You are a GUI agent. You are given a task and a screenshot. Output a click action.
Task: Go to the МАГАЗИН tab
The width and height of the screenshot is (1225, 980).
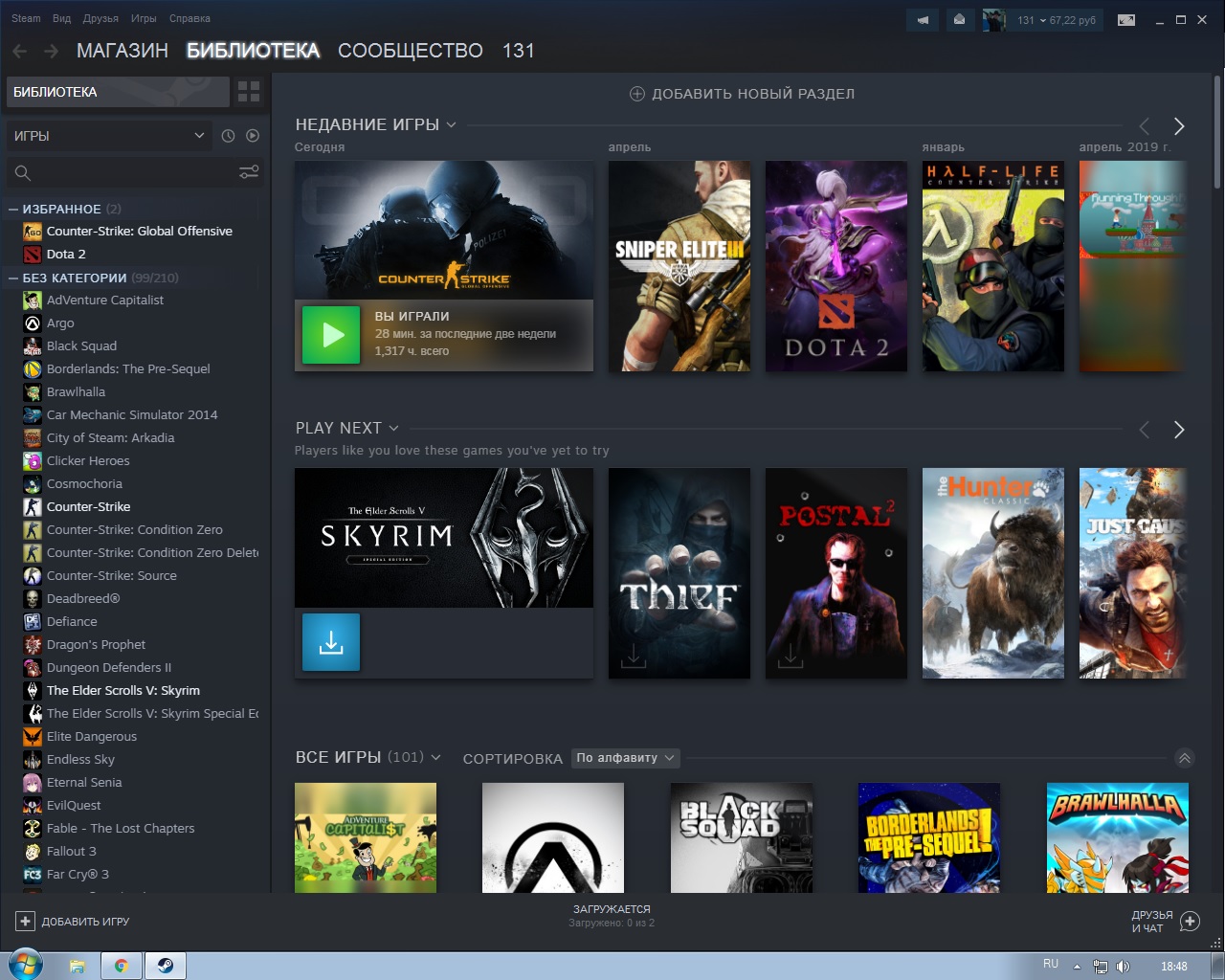[122, 51]
